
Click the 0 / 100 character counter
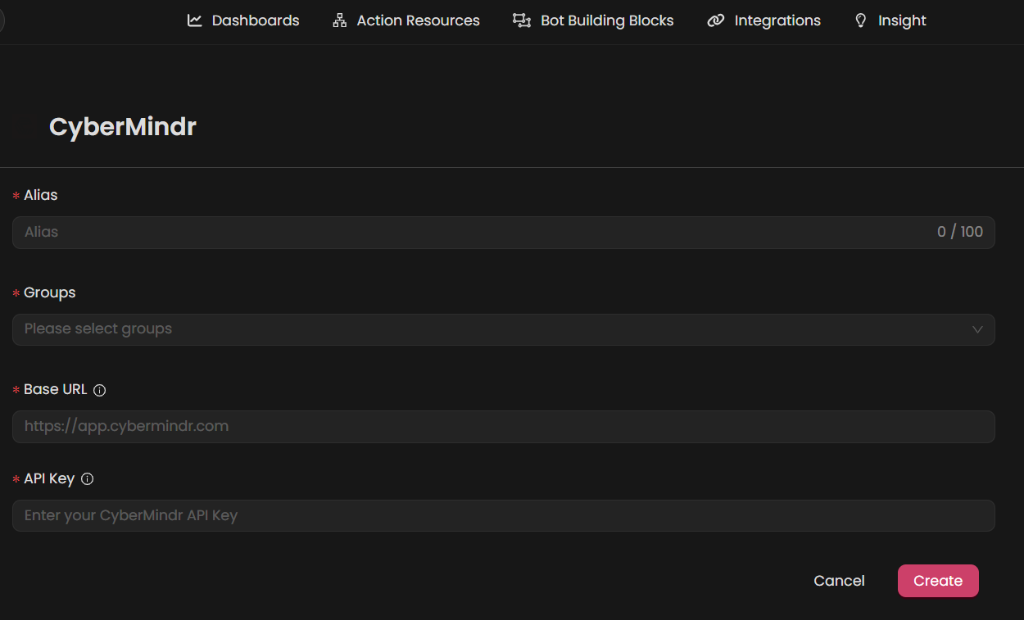(x=960, y=232)
